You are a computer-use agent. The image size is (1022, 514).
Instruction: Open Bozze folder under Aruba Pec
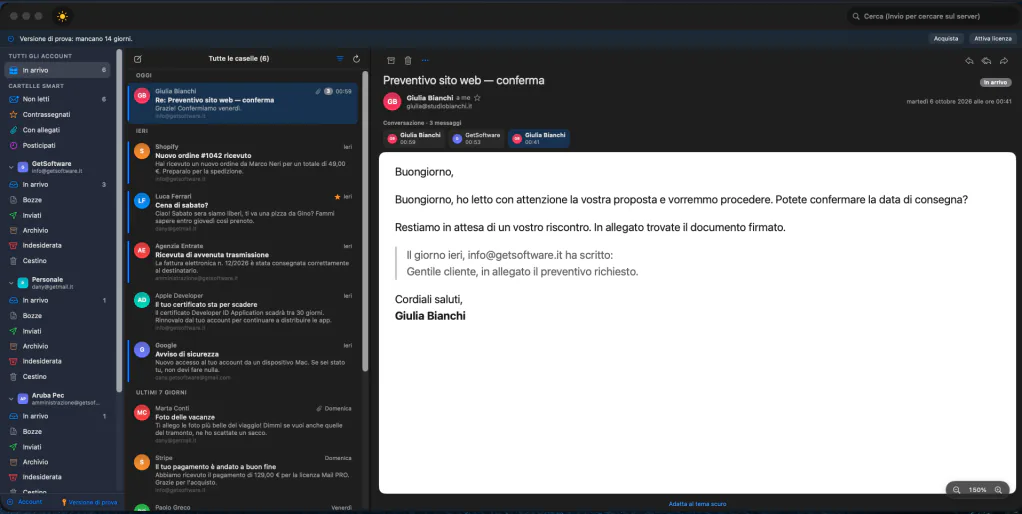tap(57, 431)
